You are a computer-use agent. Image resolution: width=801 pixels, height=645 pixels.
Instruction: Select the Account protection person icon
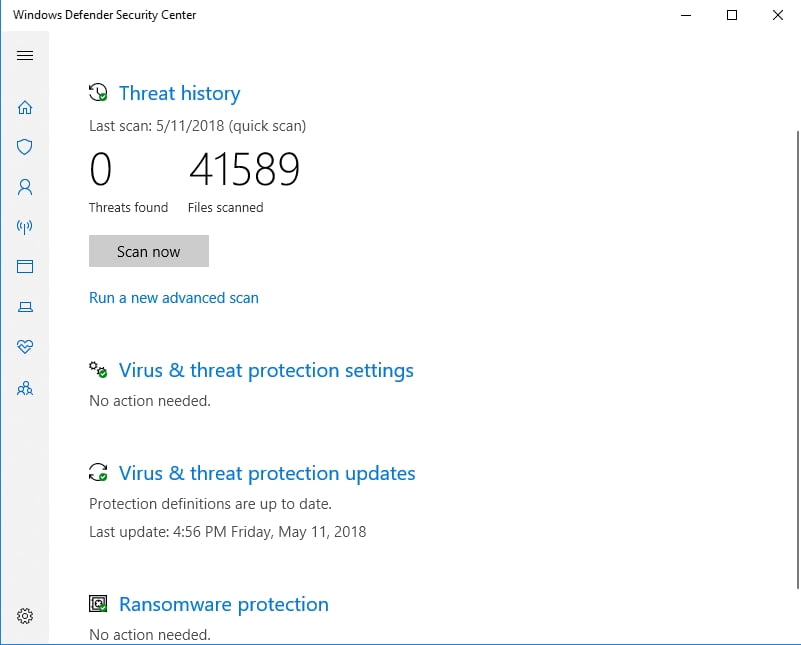[x=25, y=187]
